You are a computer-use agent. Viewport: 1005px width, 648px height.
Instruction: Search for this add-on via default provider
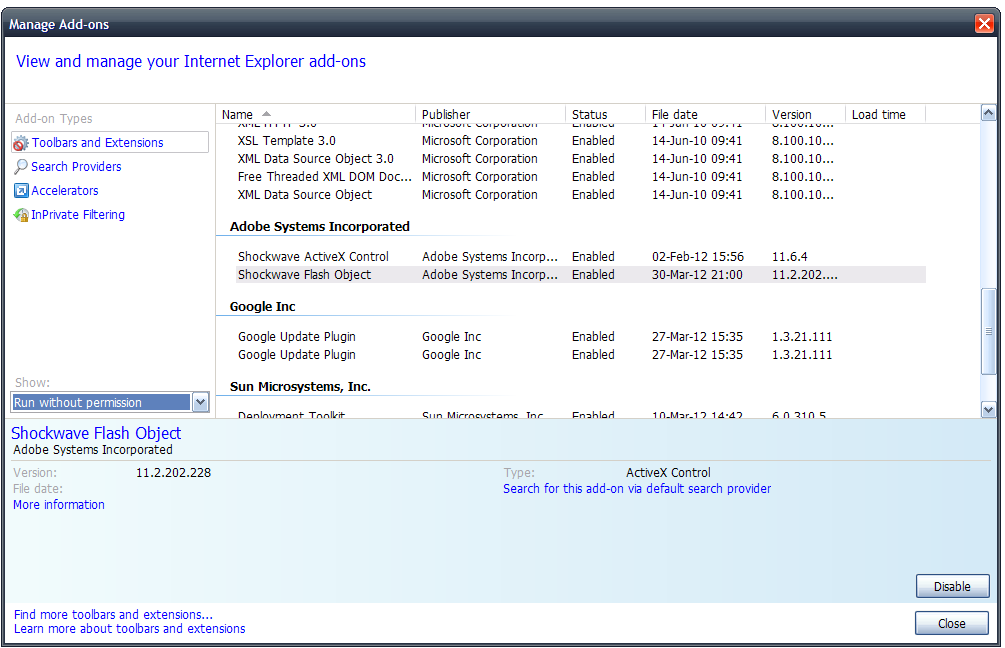click(637, 488)
